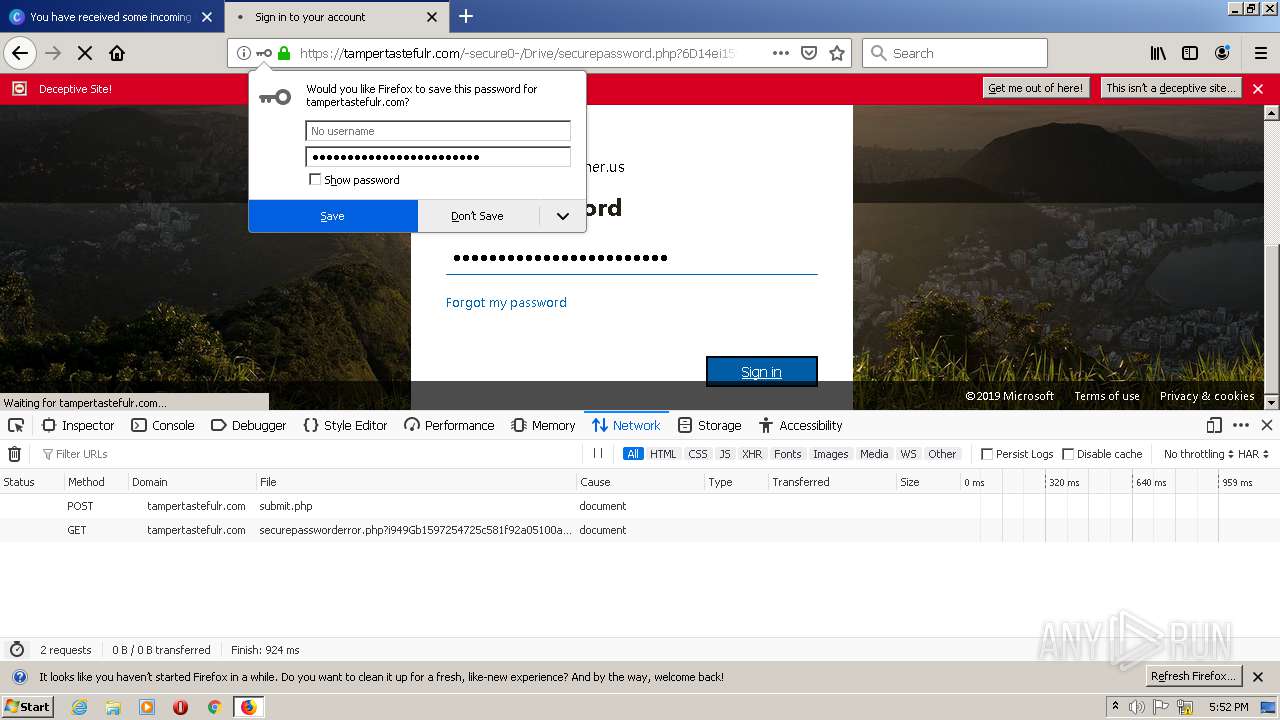This screenshot has width=1280, height=720.
Task: Open performance analysis stopwatch icon
Action: (16, 650)
